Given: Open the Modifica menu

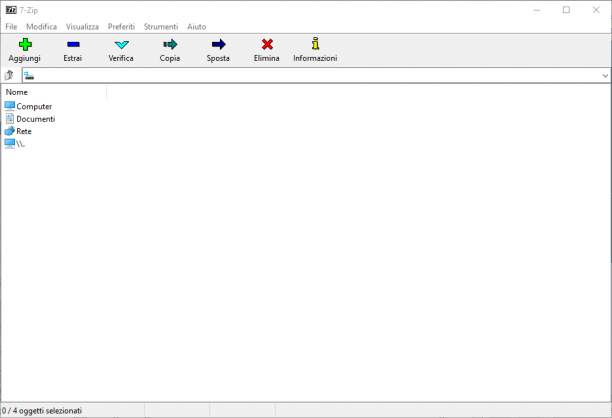Looking at the screenshot, I should tap(41, 27).
